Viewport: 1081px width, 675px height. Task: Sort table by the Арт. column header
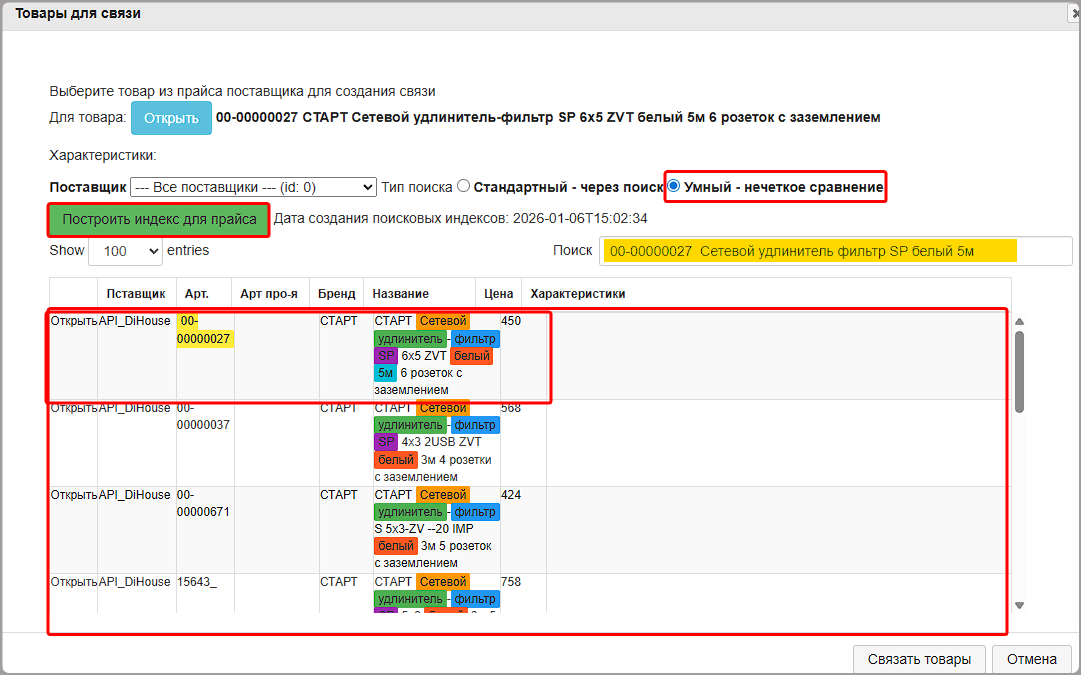pyautogui.click(x=197, y=294)
